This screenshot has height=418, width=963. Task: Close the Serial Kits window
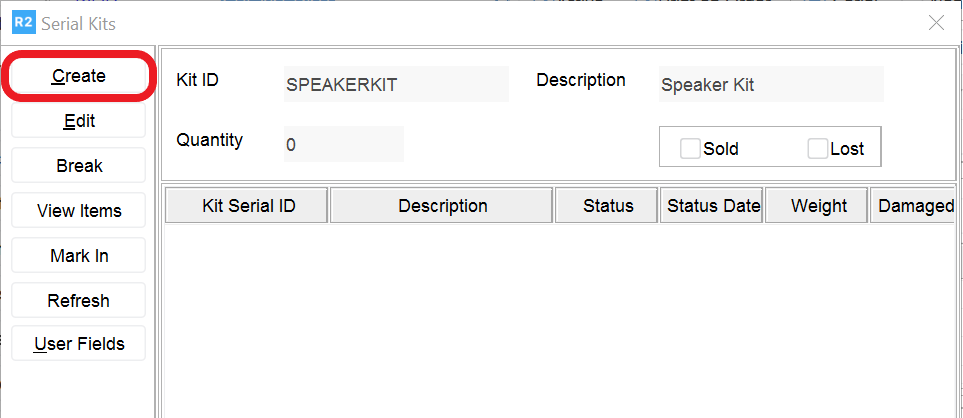click(936, 23)
